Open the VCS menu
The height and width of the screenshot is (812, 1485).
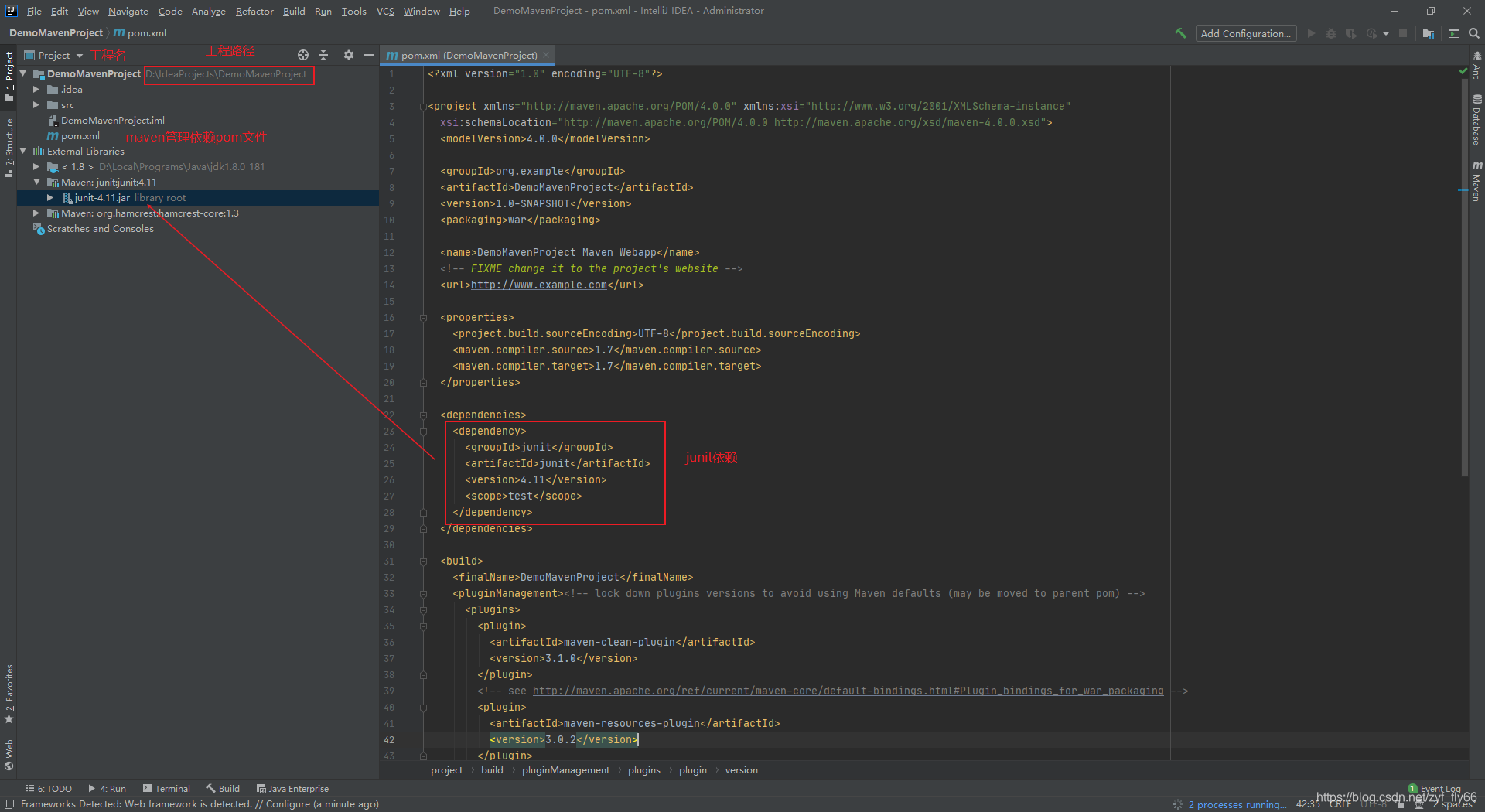point(385,11)
